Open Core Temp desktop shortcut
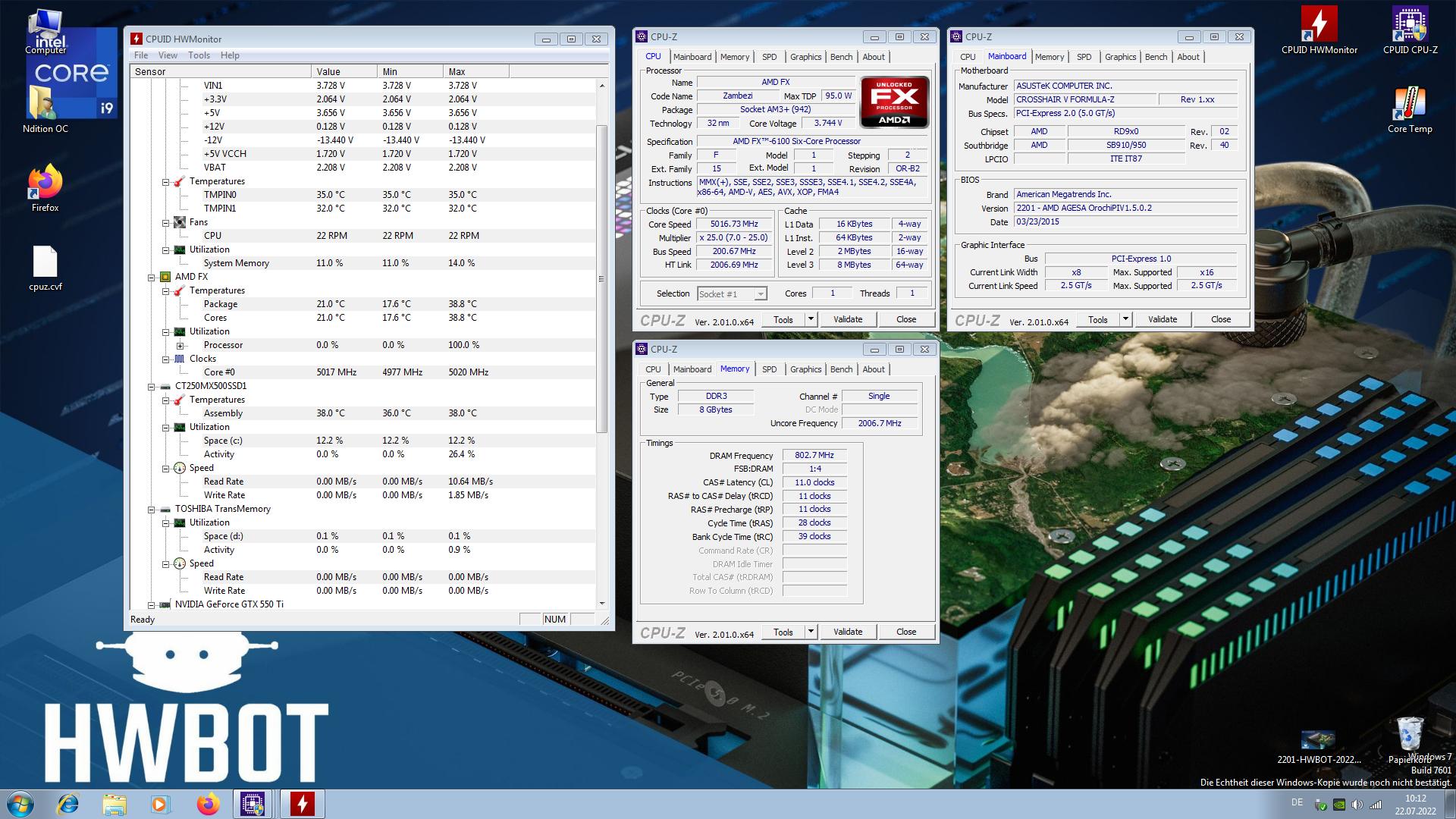Viewport: 1456px width, 819px height. 1410,109
